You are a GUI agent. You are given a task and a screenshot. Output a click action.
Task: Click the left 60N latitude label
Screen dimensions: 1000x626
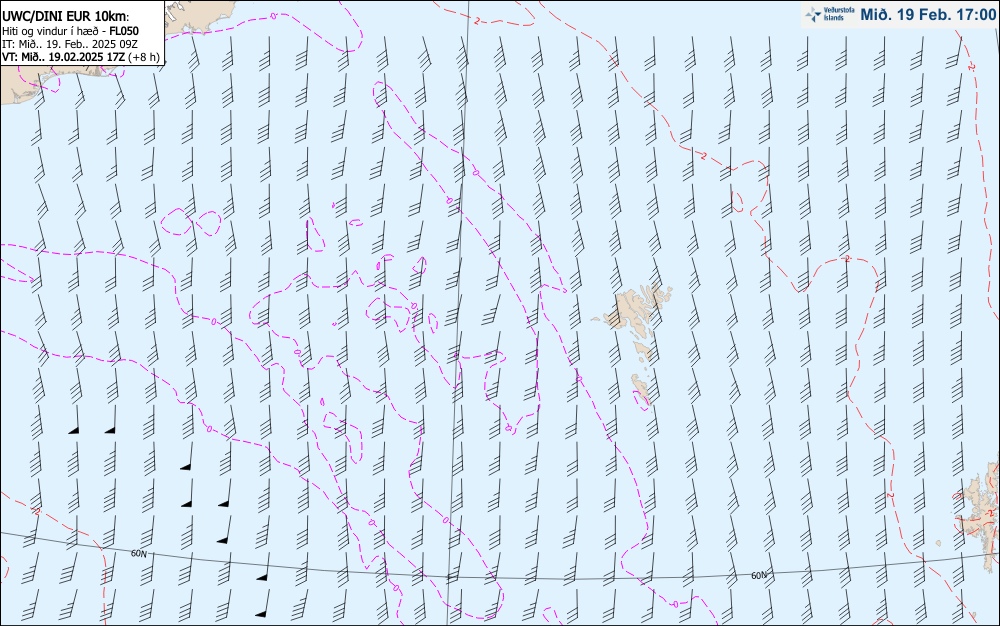coord(138,553)
